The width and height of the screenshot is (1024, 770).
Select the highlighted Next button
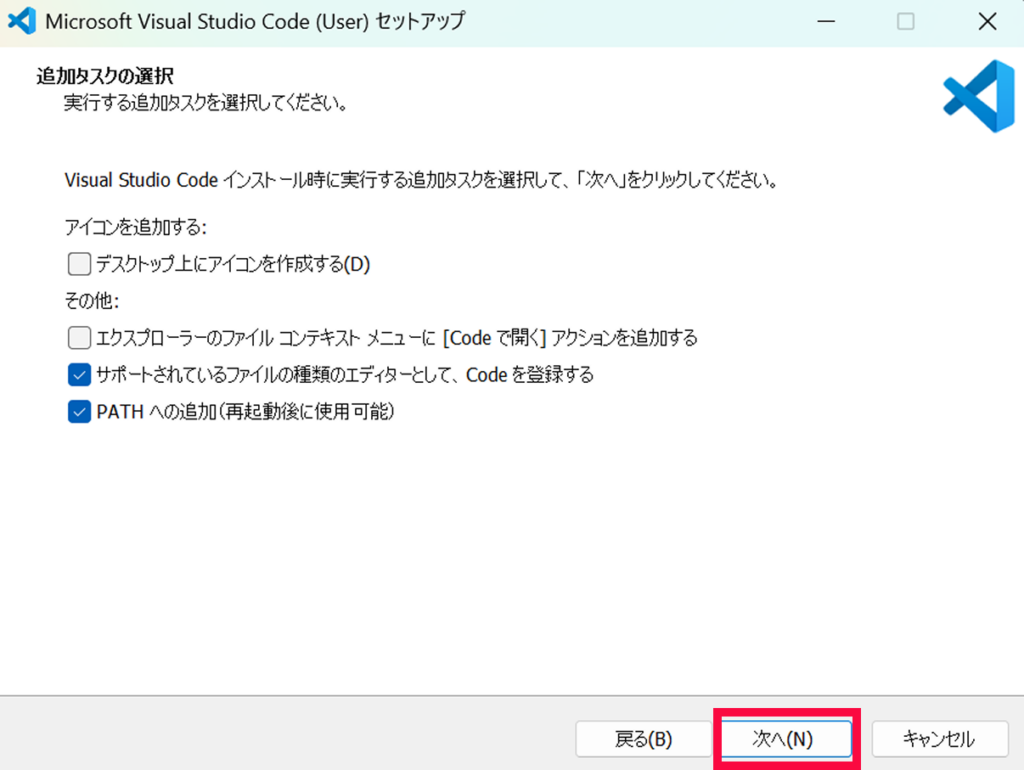[786, 739]
